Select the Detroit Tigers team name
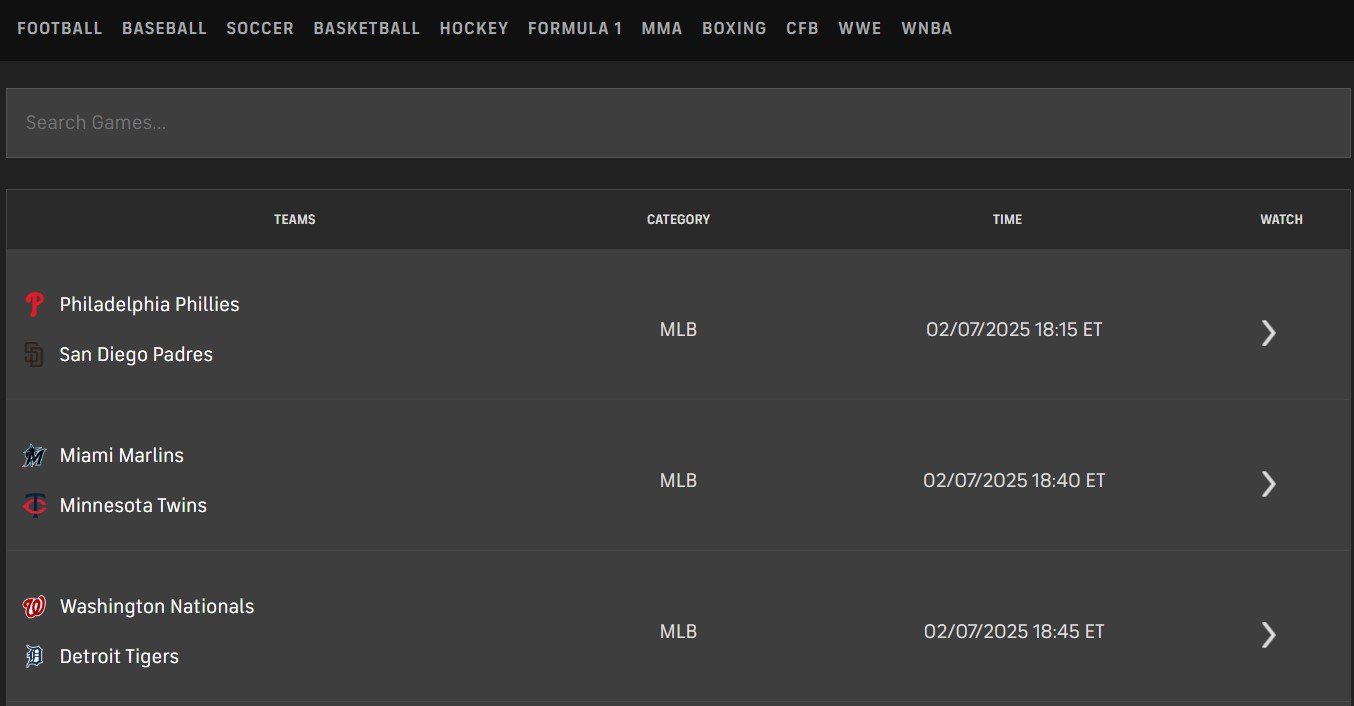Image resolution: width=1354 pixels, height=706 pixels. pos(119,657)
